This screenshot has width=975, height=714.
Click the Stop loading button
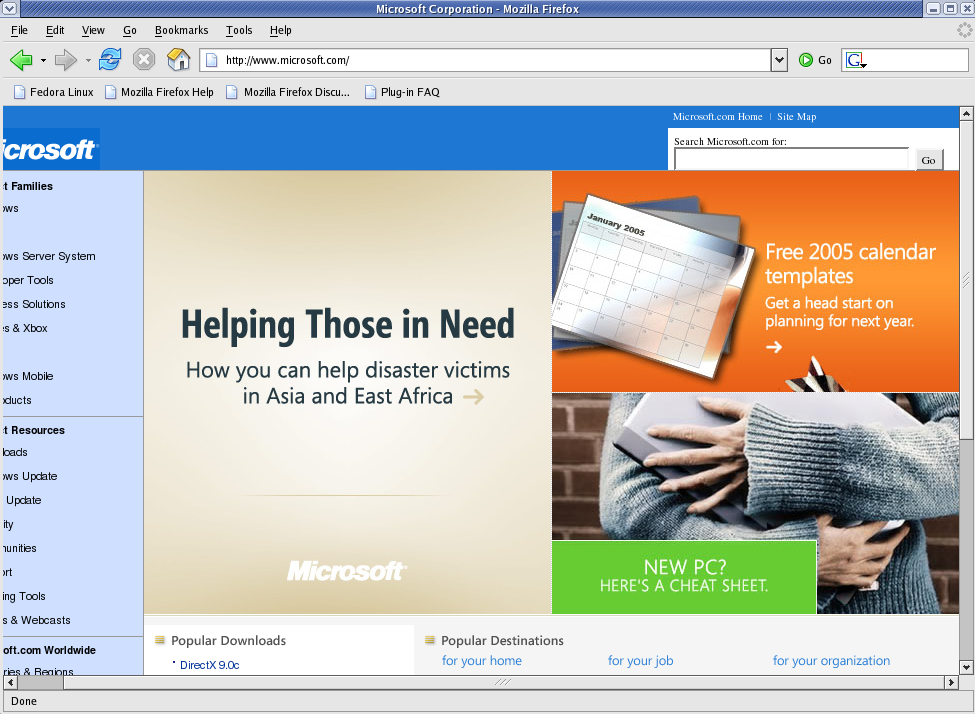pos(144,60)
